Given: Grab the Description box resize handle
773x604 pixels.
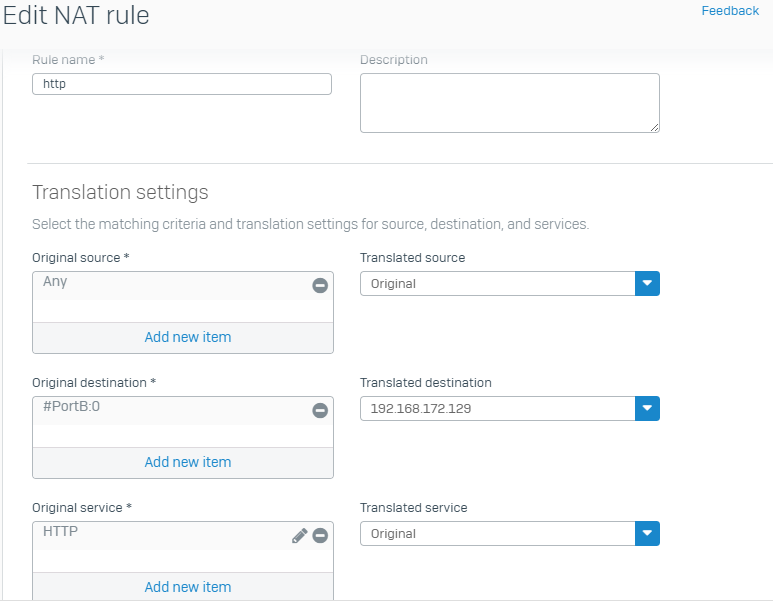Looking at the screenshot, I should point(654,128).
